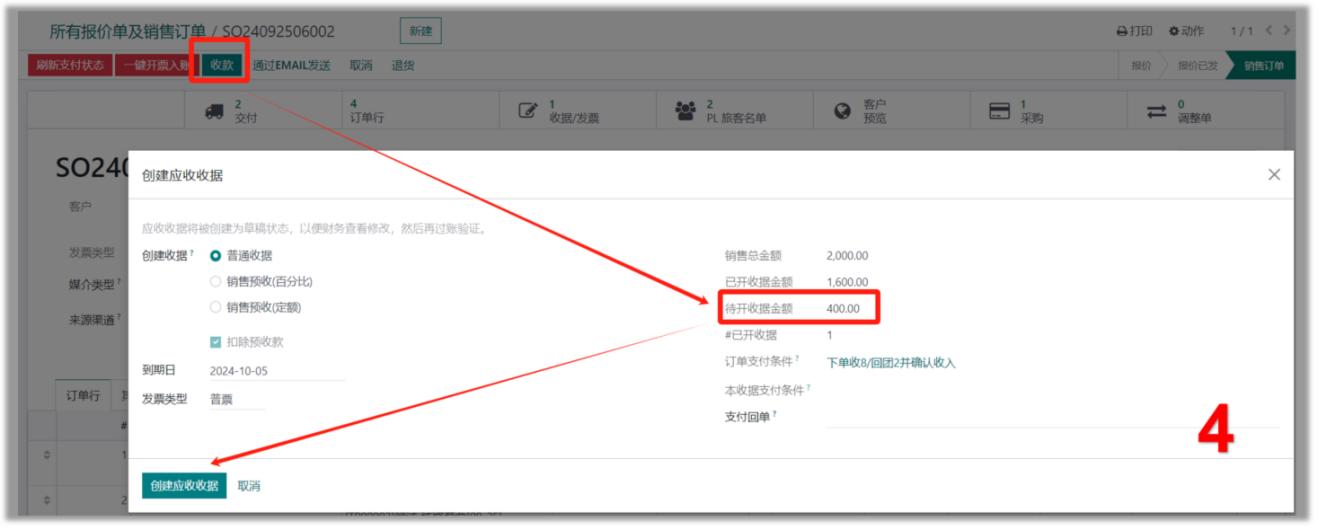The width and height of the screenshot is (1318, 530).
Task: Click the 1 / 1 pager counter
Action: click(1240, 32)
